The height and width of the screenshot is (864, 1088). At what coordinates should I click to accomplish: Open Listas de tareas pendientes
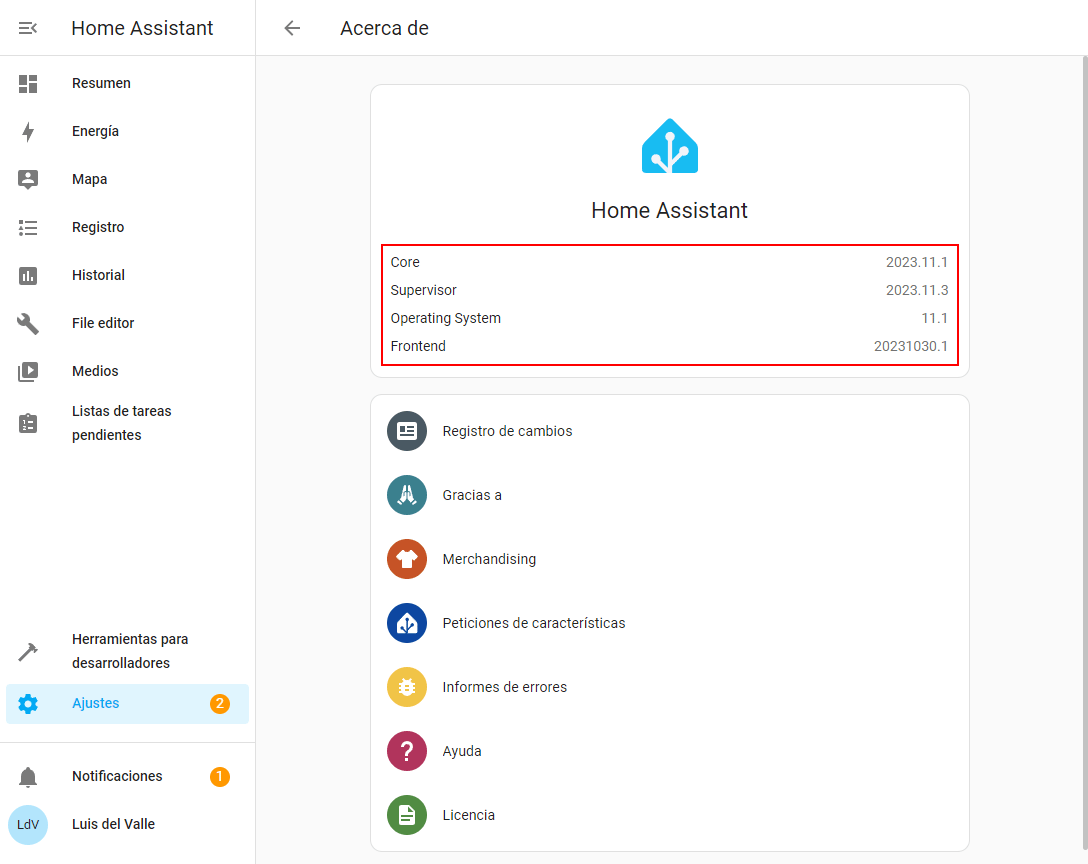121,423
